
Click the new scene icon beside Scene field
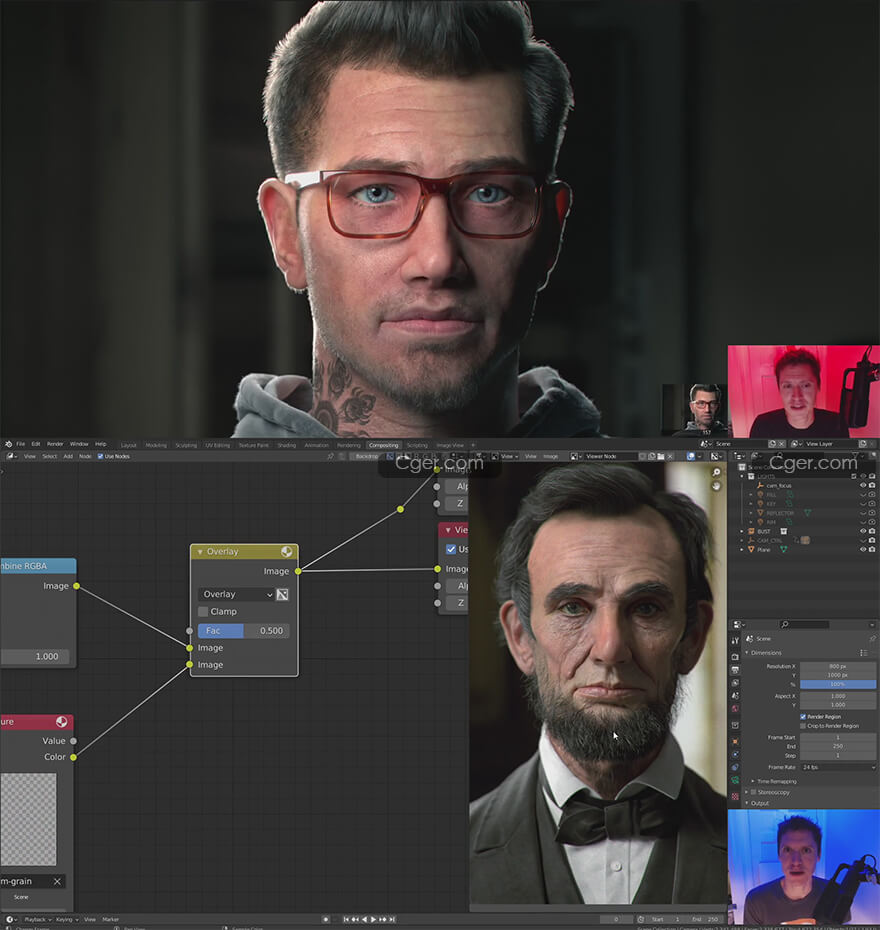(x=772, y=444)
